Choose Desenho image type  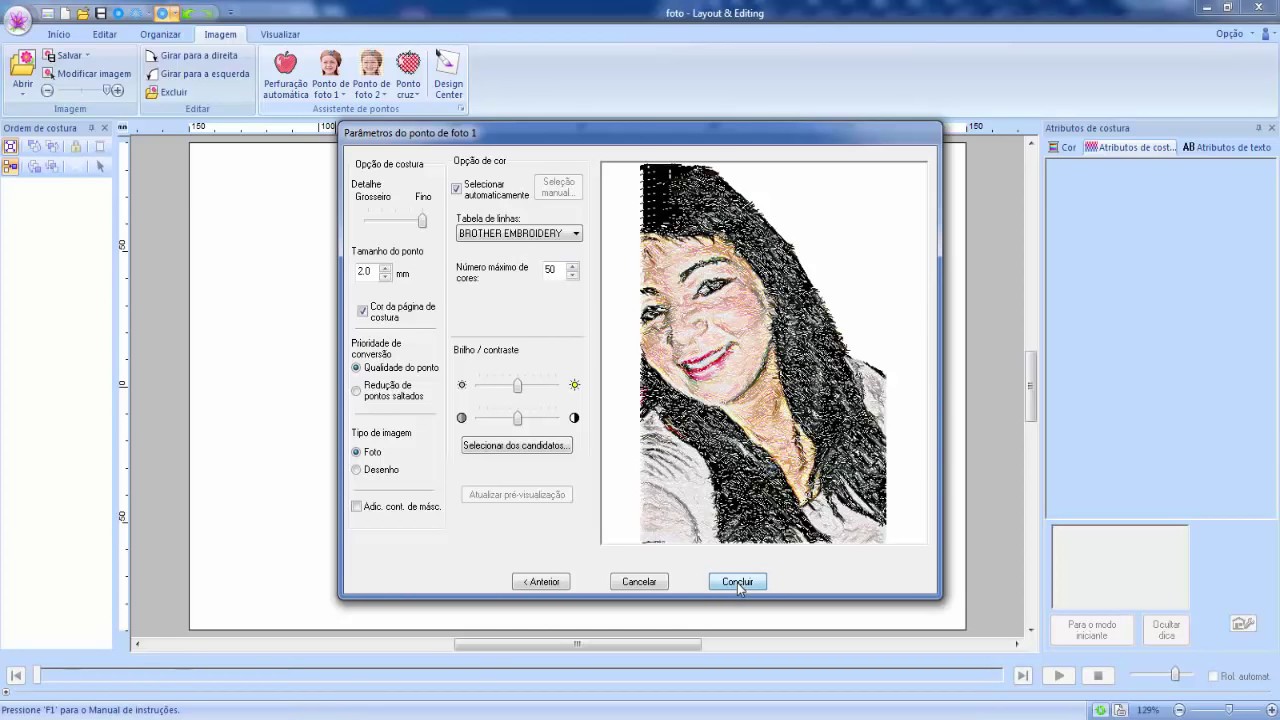(x=356, y=470)
